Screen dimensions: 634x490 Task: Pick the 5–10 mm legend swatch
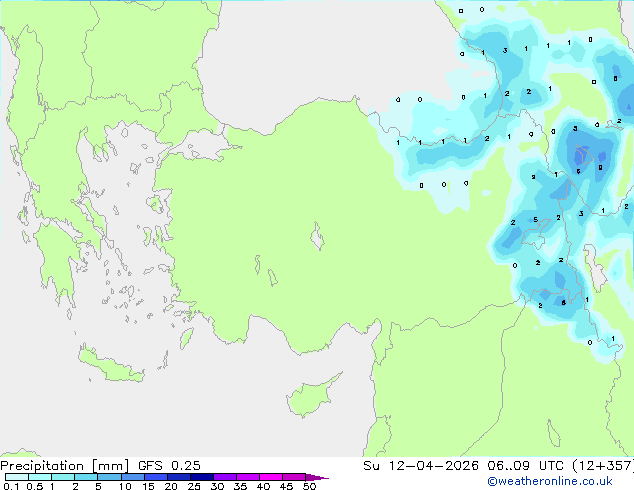(x=109, y=477)
